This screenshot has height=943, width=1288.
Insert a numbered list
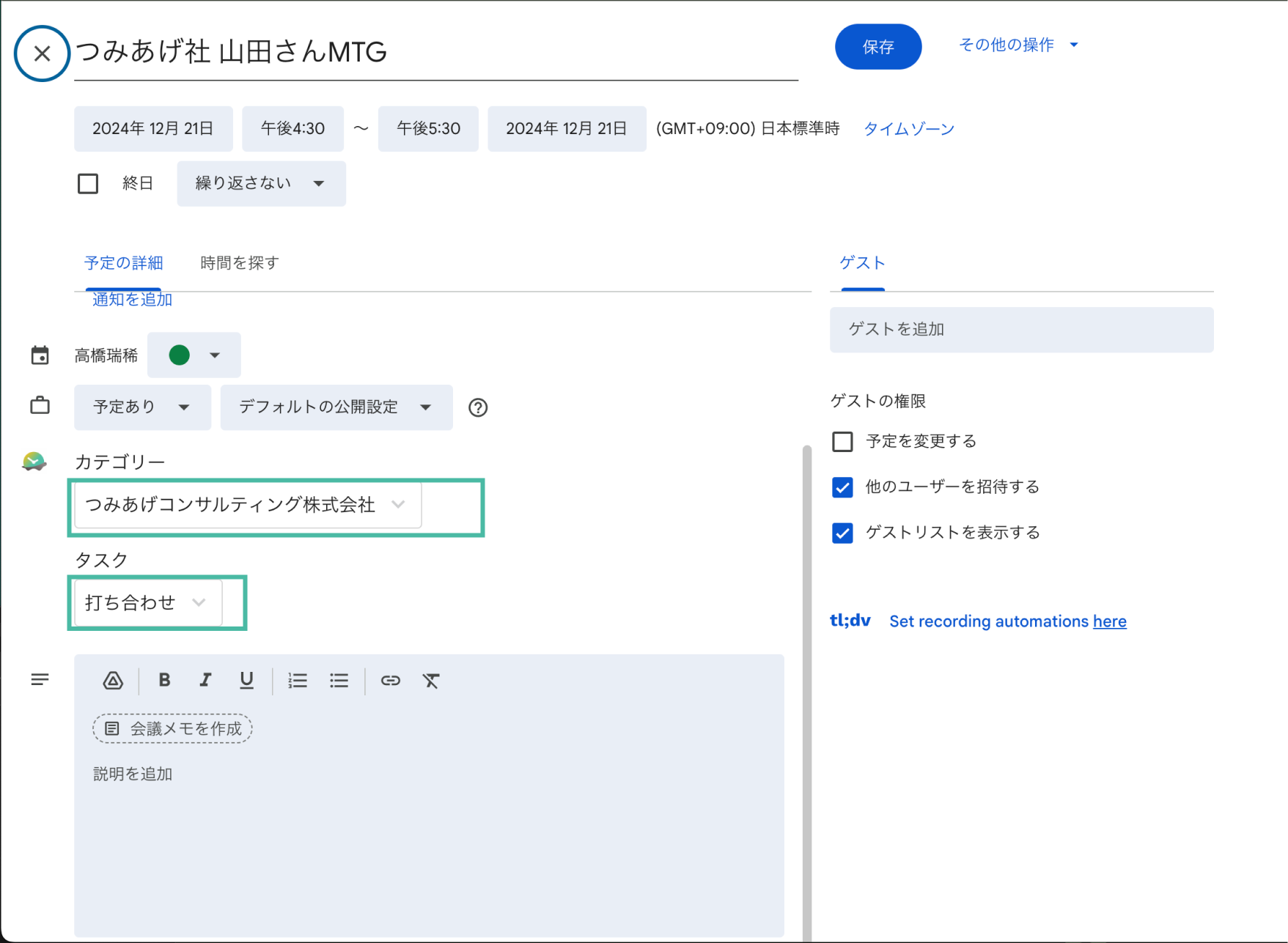298,681
